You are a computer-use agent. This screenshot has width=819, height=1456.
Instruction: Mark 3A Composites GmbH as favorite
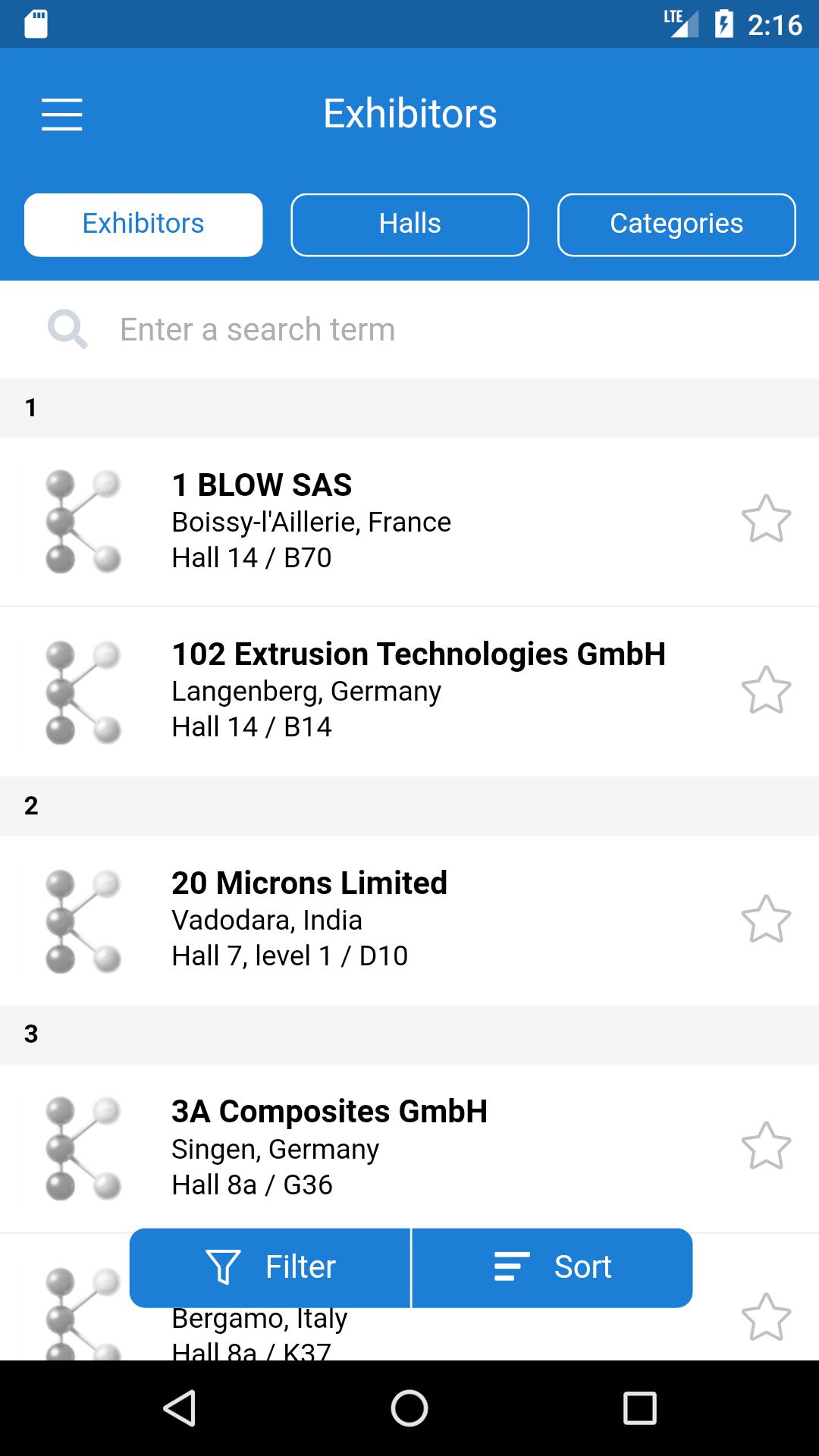click(x=766, y=1146)
